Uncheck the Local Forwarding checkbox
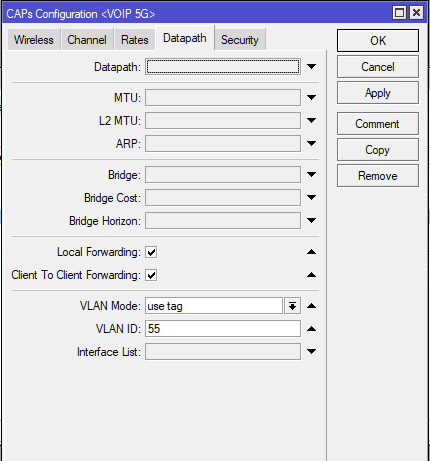 pos(151,252)
